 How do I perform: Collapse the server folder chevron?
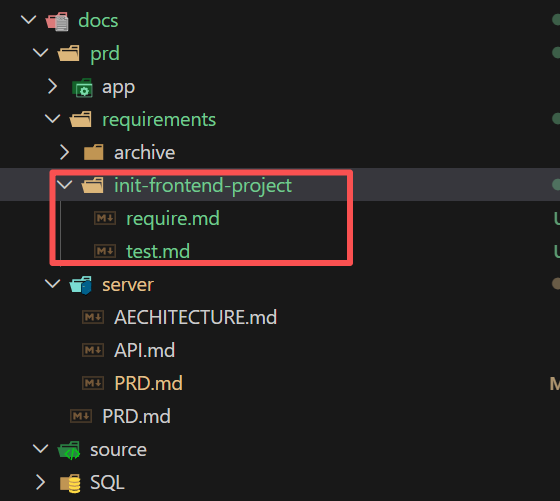click(x=52, y=284)
